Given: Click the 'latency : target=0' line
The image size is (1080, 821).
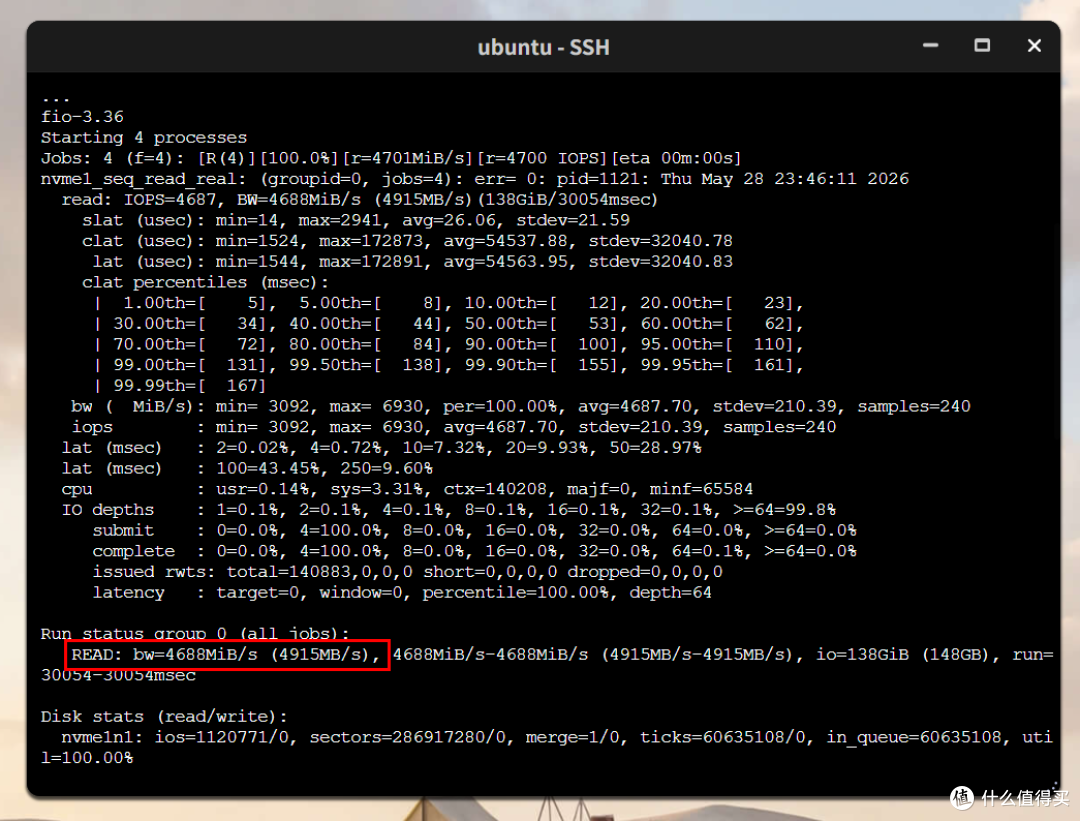Looking at the screenshot, I should pyautogui.click(x=402, y=592).
